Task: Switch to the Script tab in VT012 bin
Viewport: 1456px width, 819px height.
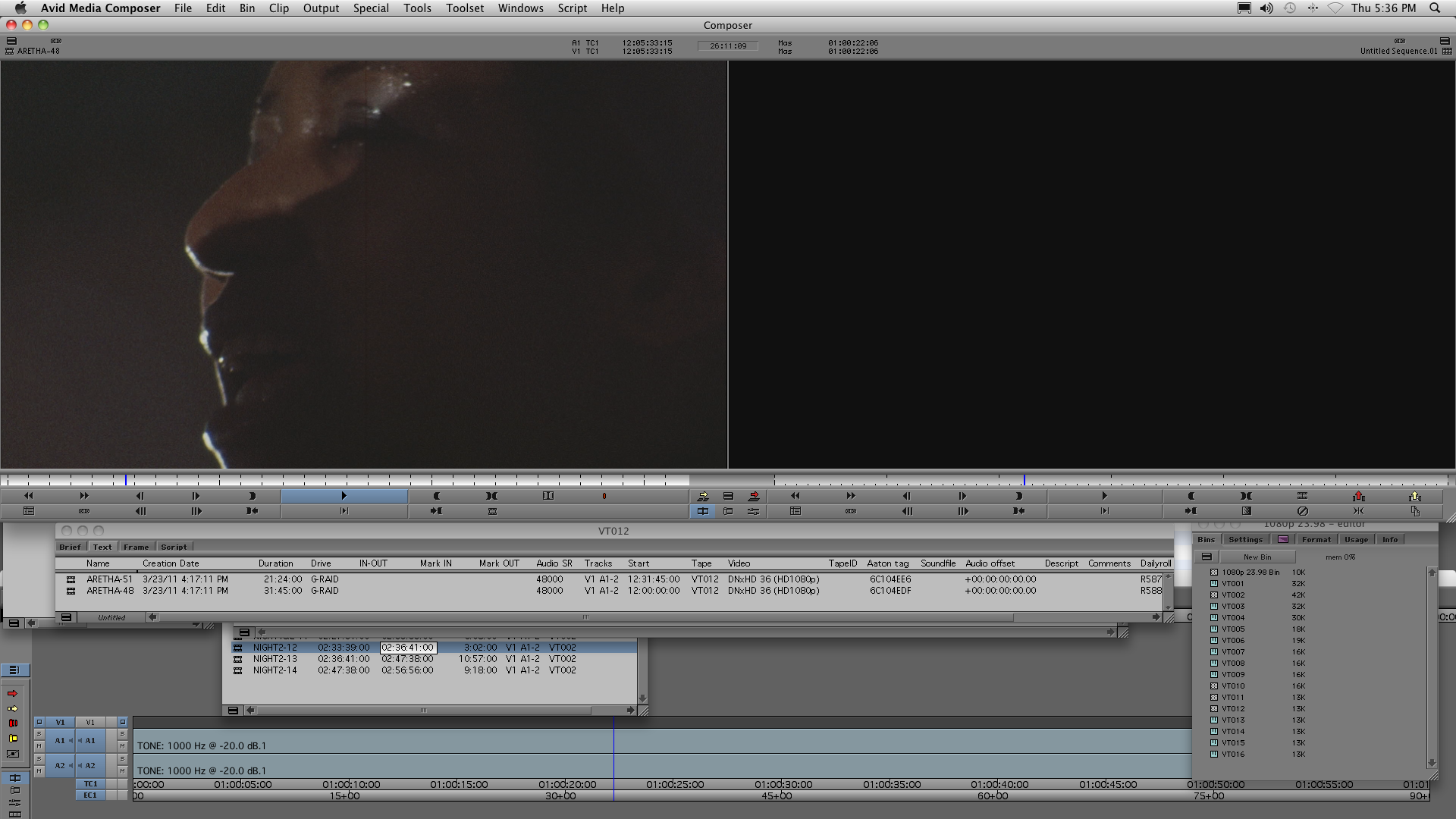Action: [174, 547]
